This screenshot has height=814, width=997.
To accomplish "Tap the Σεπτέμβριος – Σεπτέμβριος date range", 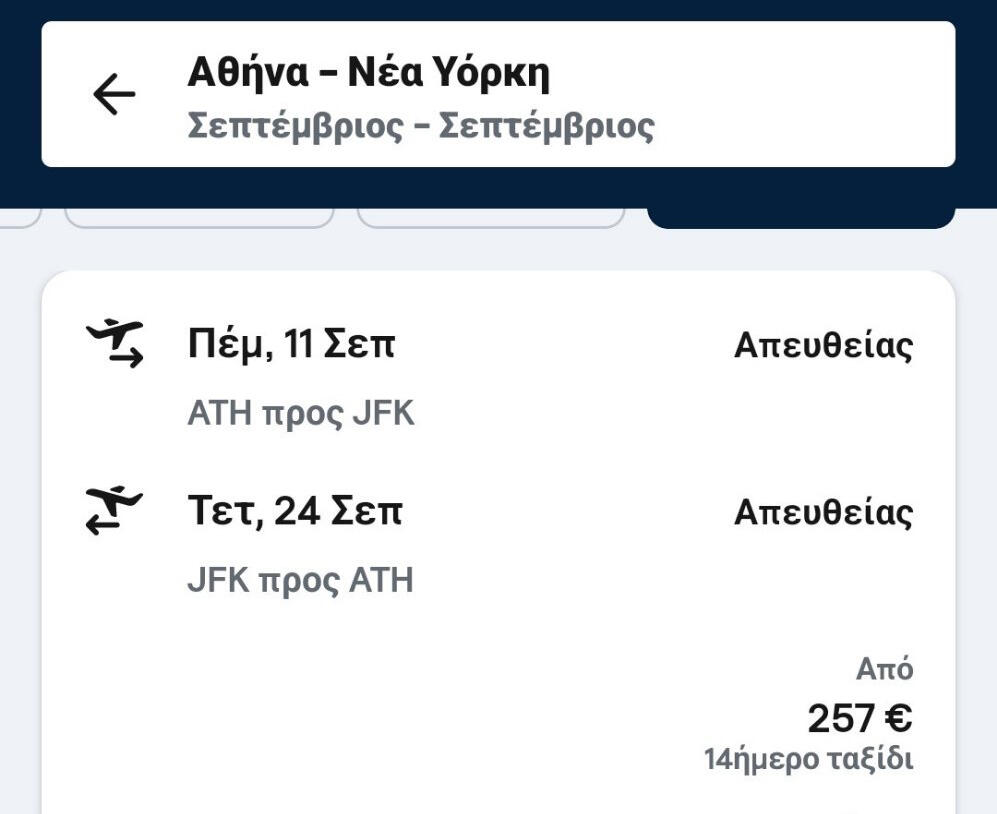I will pyautogui.click(x=420, y=127).
